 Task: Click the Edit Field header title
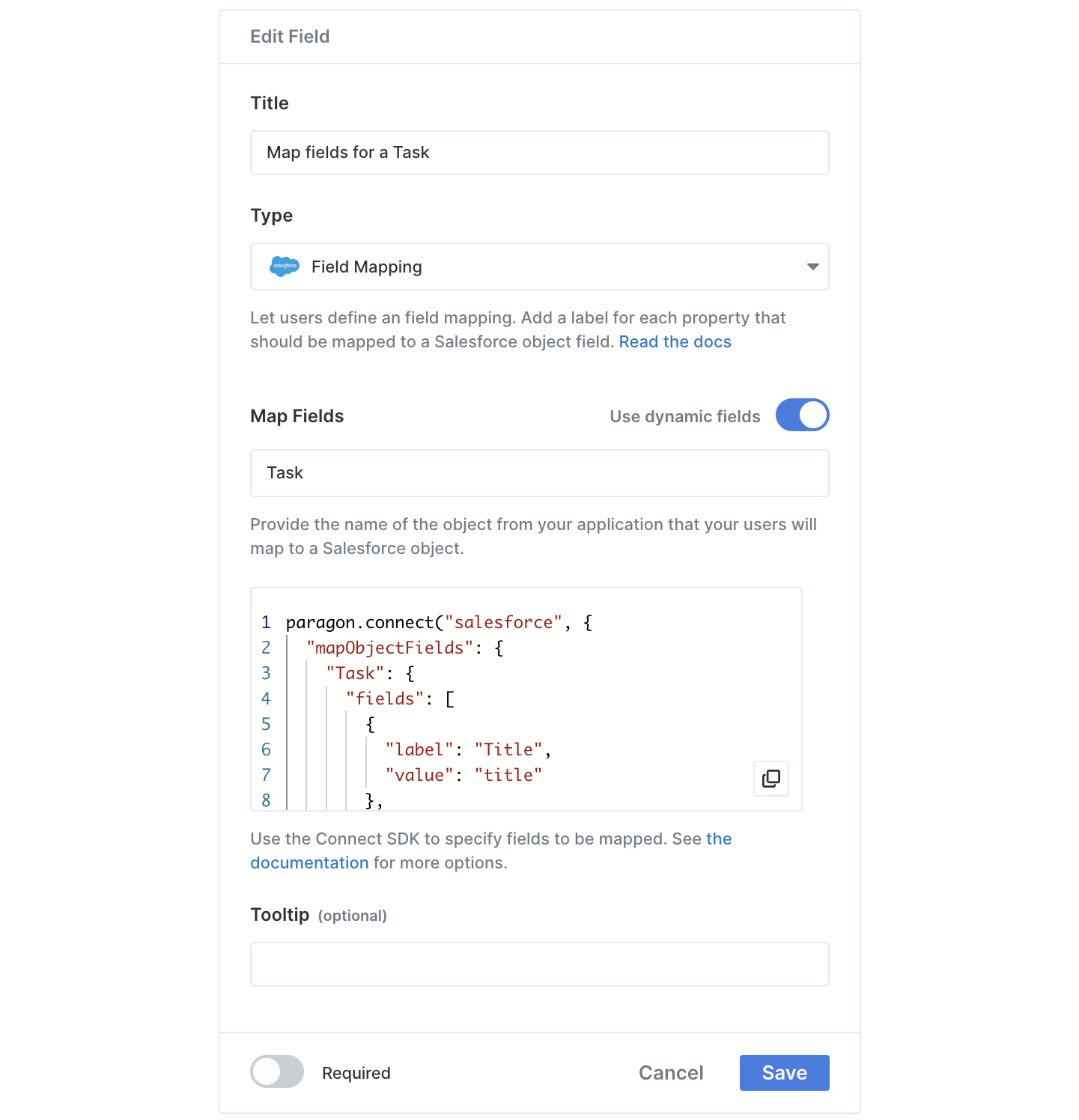(x=290, y=37)
